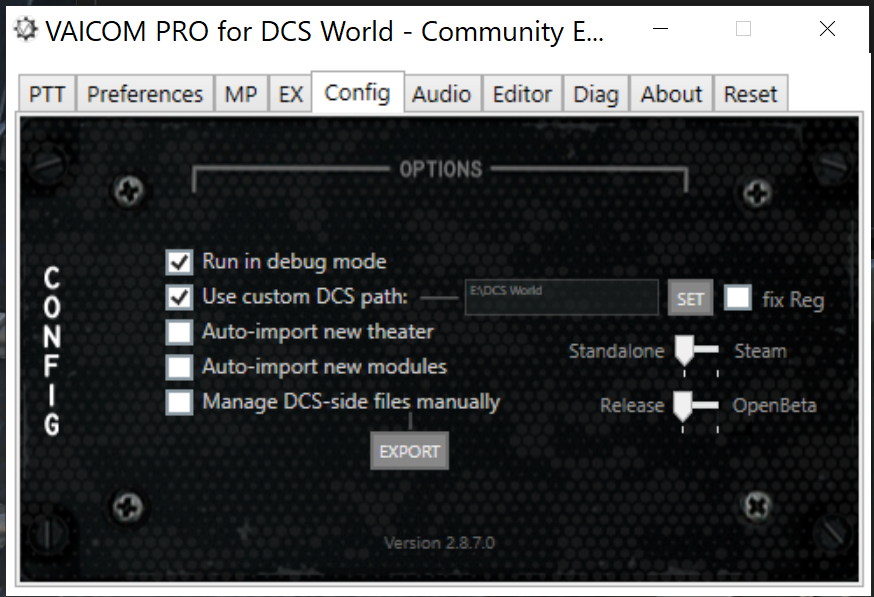Select the EX tab
The image size is (874, 597).
click(x=290, y=94)
